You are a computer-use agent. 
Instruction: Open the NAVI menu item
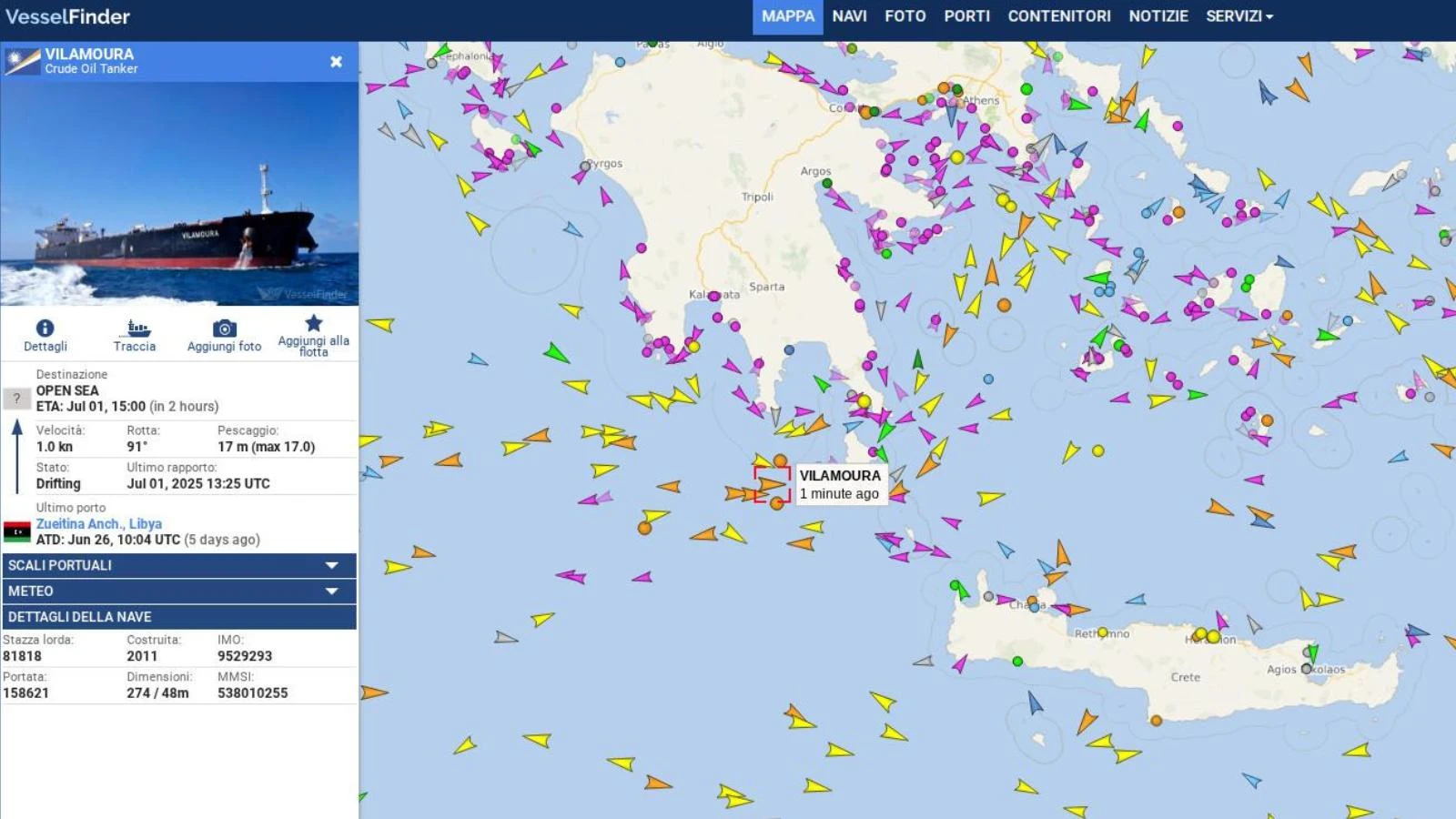tap(849, 16)
